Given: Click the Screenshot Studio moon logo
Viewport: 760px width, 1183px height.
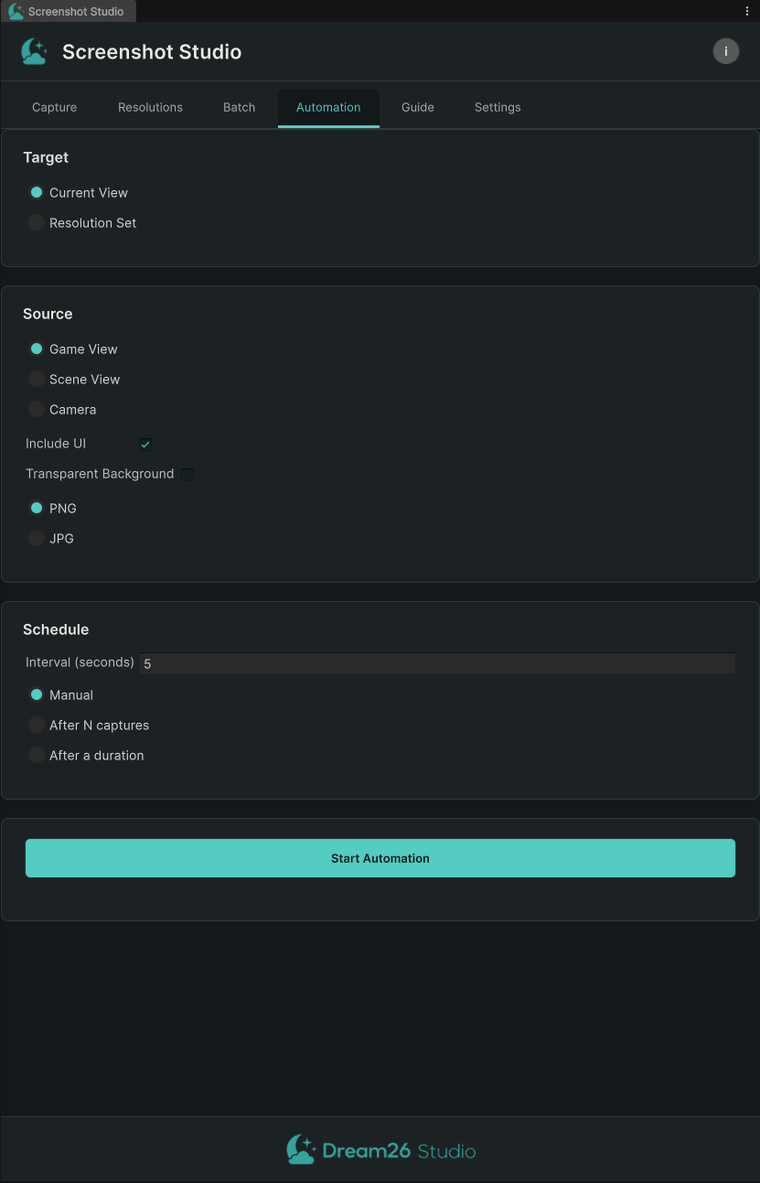Looking at the screenshot, I should coord(34,51).
